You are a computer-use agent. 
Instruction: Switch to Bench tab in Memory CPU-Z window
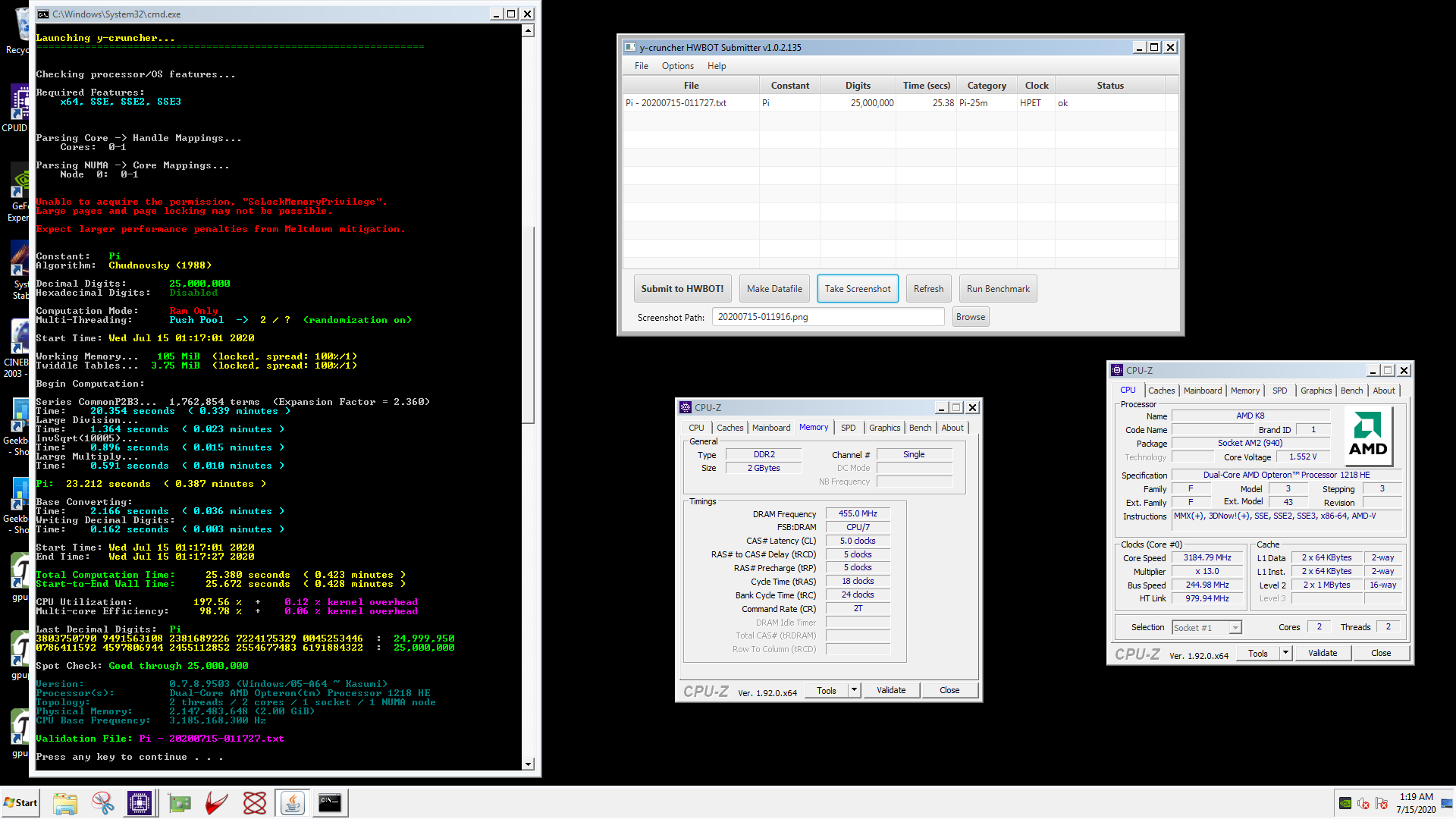(920, 428)
